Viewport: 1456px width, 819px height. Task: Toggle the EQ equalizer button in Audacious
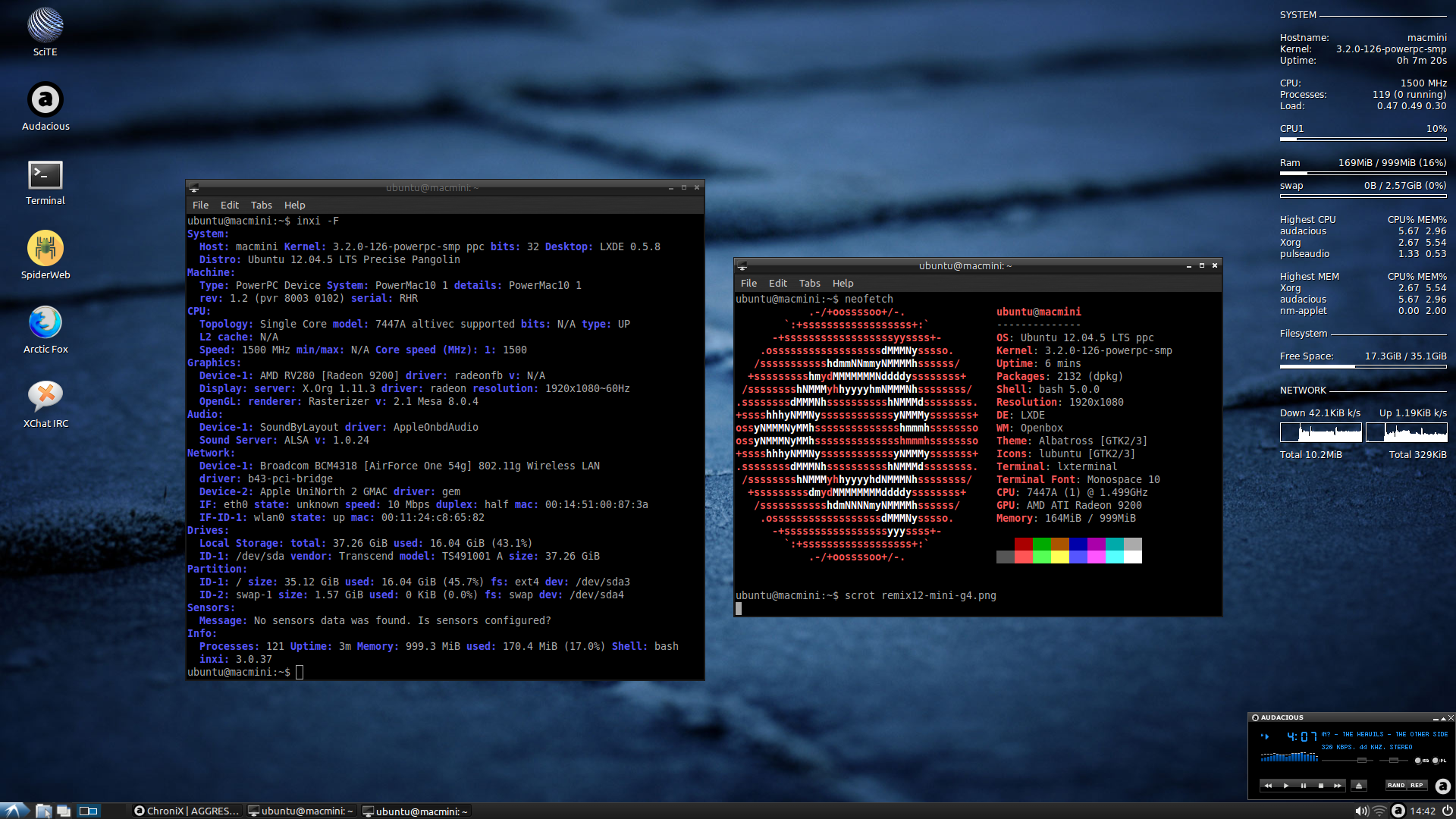click(1422, 761)
